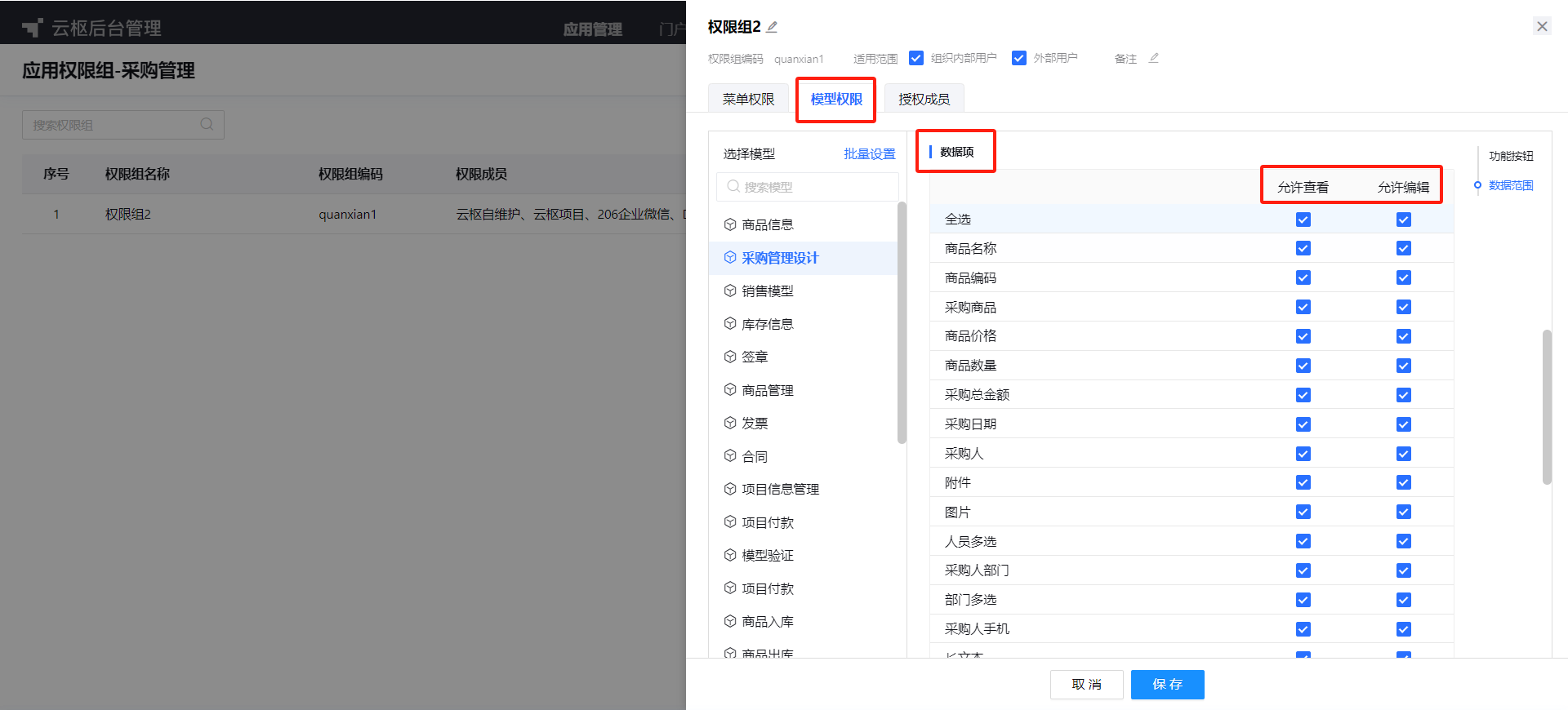1568x710 pixels.
Task: Click the cube icon beside 库存信息
Action: coord(730,324)
